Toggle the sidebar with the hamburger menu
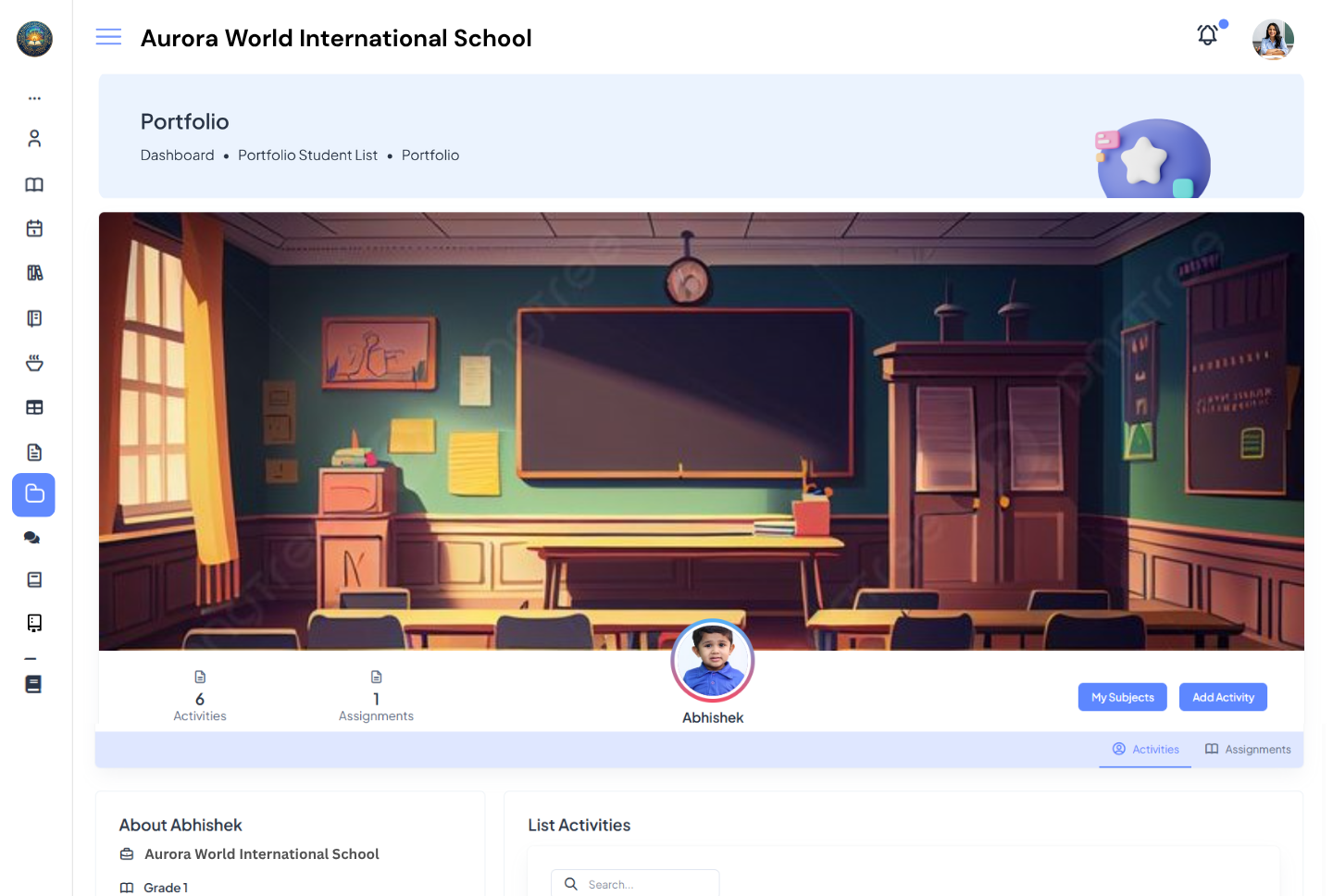Image resolution: width=1333 pixels, height=896 pixels. tap(108, 36)
